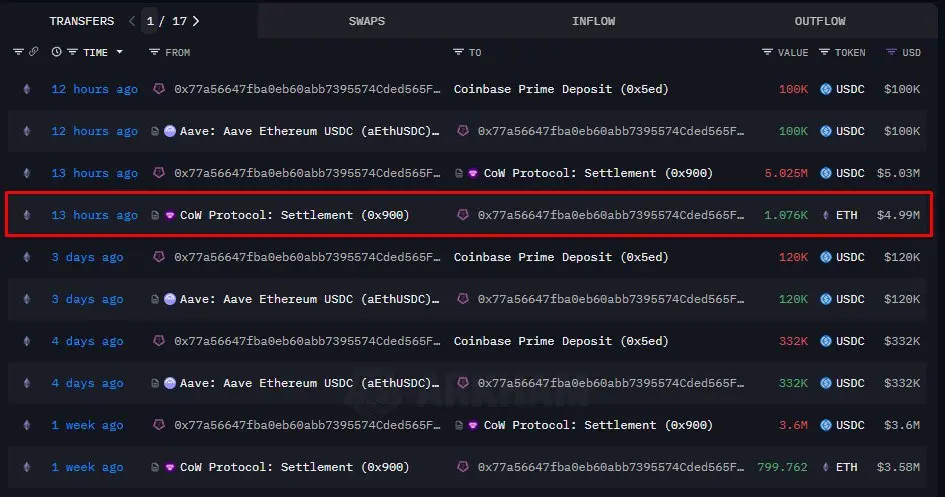Go to the previous transfers page

coord(132,21)
